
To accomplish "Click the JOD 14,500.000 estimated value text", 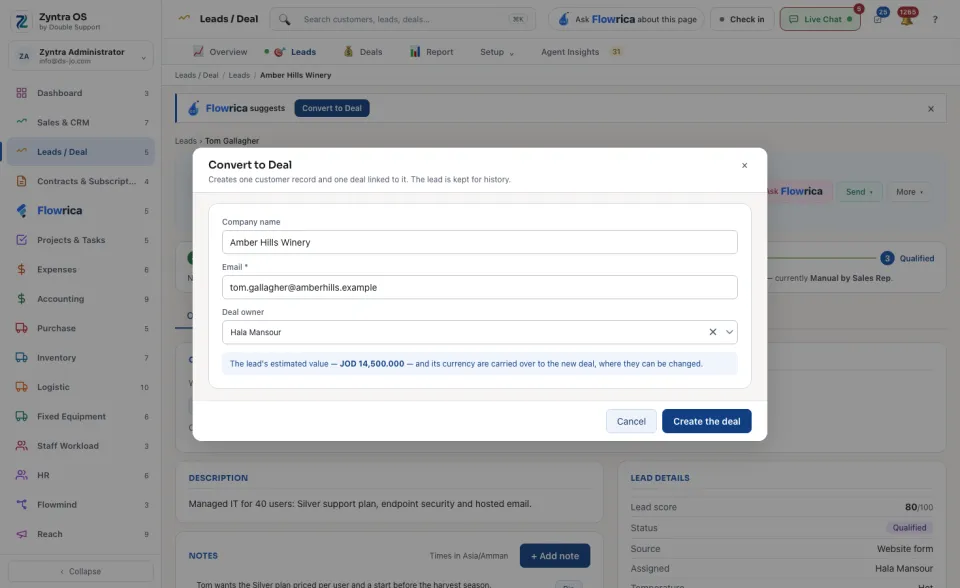I will click(x=372, y=364).
